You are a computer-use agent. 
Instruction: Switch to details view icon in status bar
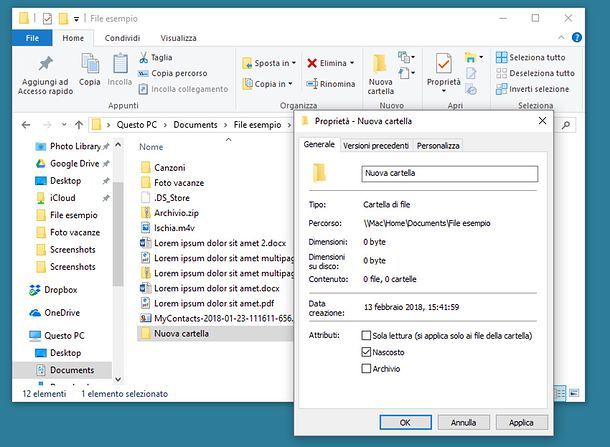click(x=559, y=393)
